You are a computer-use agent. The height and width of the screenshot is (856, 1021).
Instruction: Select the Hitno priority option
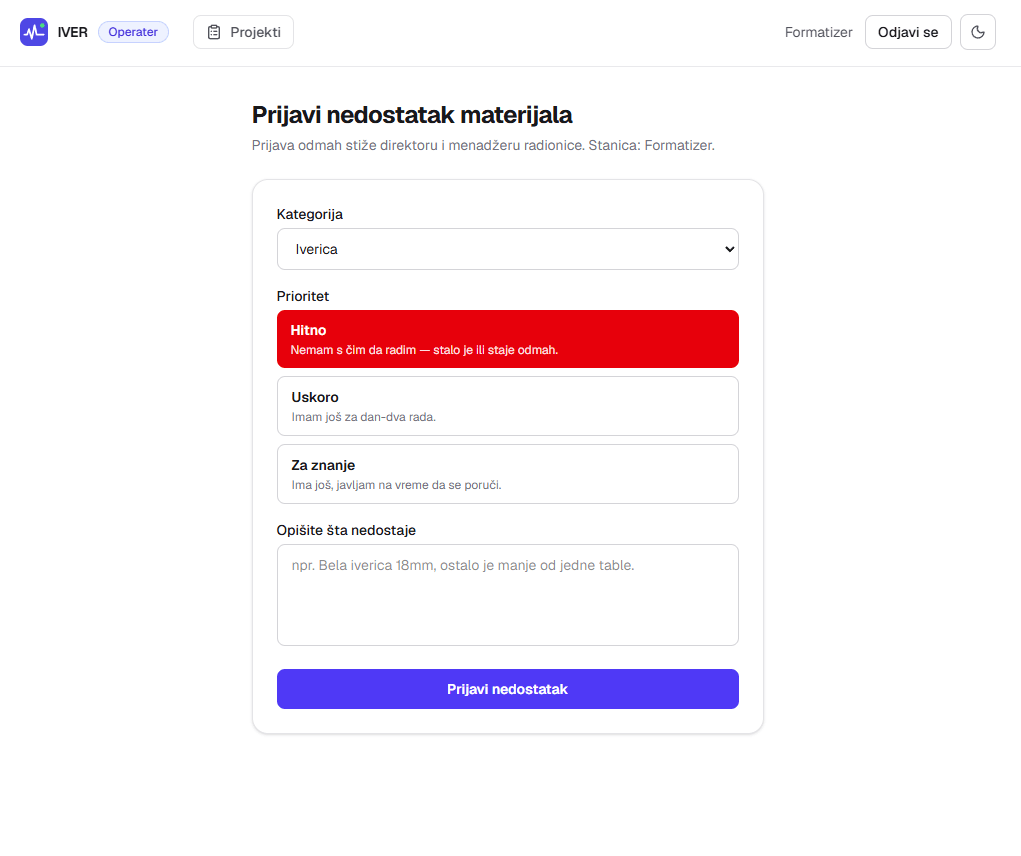[507, 339]
